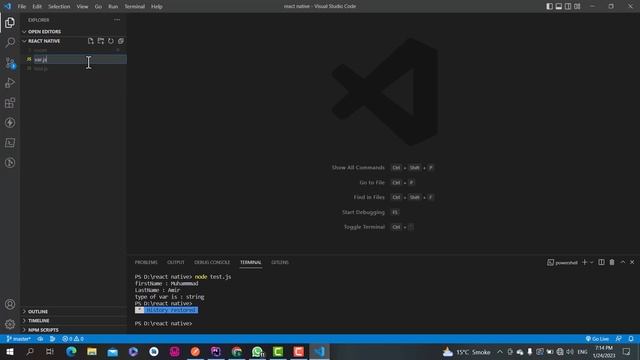Open the Thunder Client lightning icon
640x360 pixels.
coord(10,122)
